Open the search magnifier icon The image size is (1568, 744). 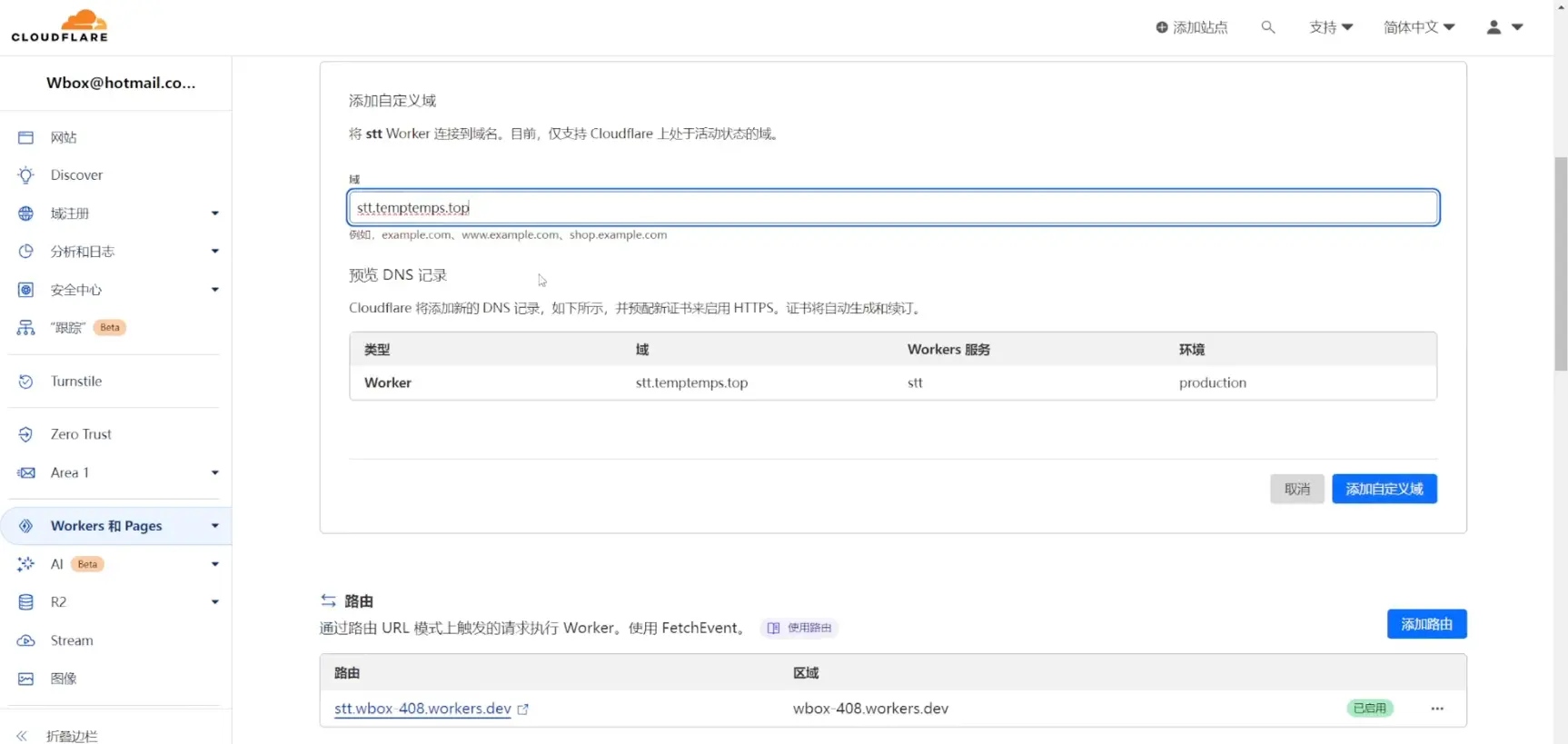tap(1268, 27)
